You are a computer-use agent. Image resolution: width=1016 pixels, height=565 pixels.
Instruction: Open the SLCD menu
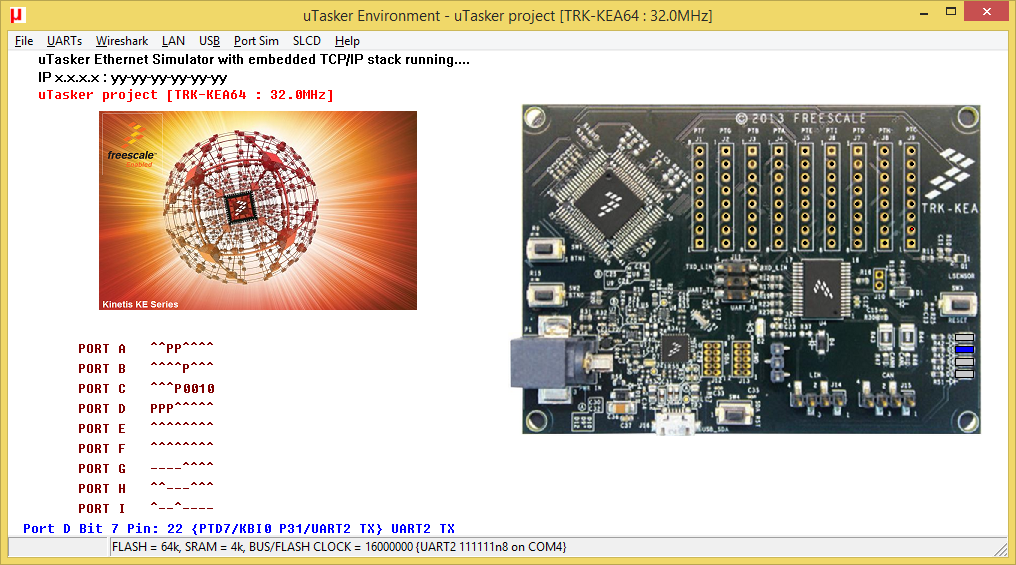click(307, 41)
